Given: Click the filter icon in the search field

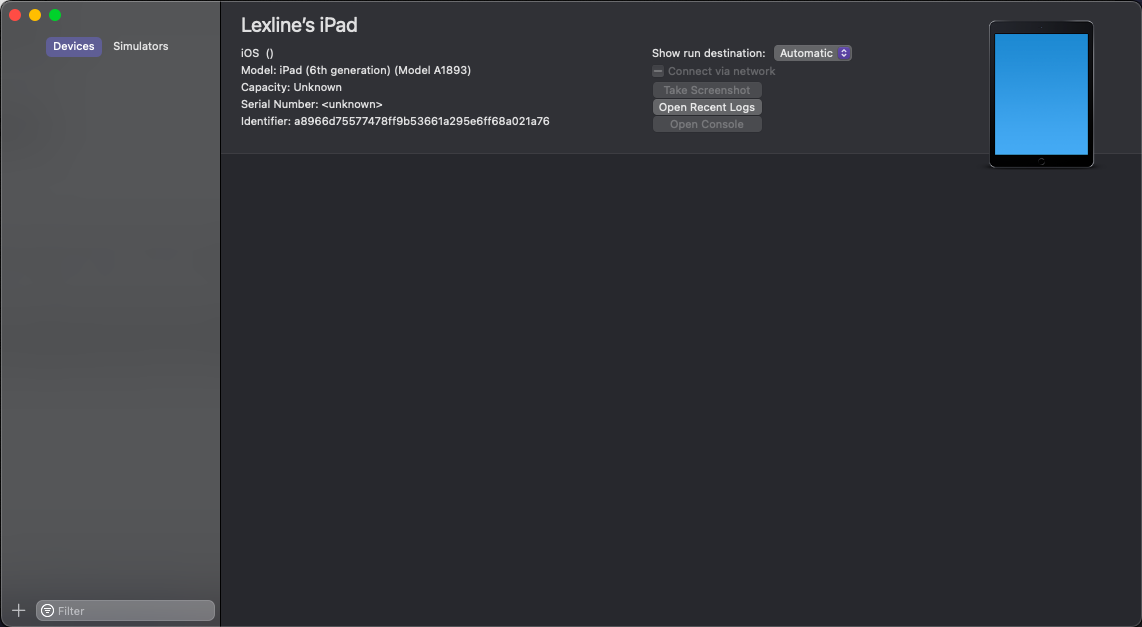Looking at the screenshot, I should (x=47, y=610).
